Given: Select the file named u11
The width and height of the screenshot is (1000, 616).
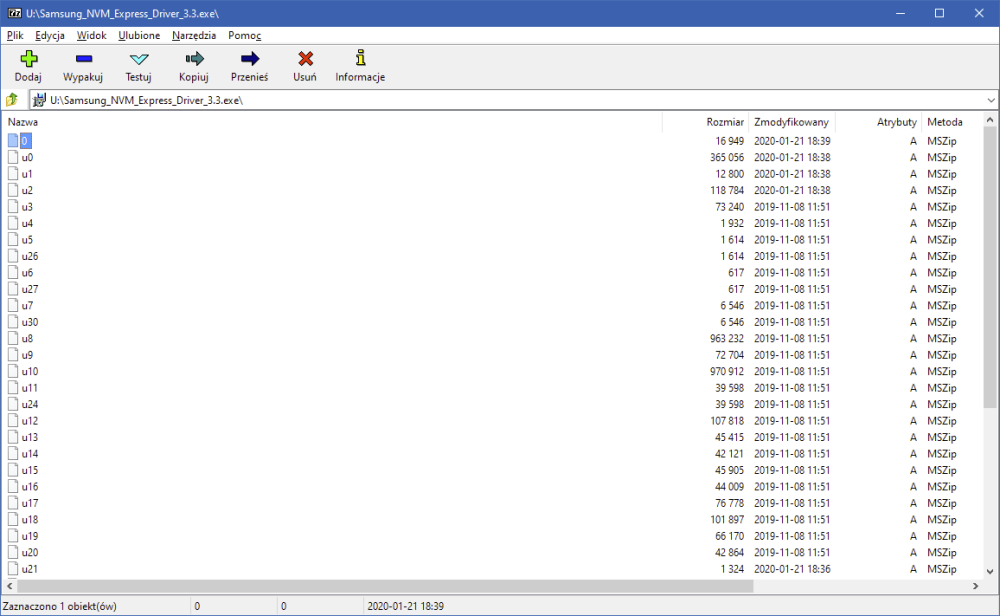Looking at the screenshot, I should (29, 388).
